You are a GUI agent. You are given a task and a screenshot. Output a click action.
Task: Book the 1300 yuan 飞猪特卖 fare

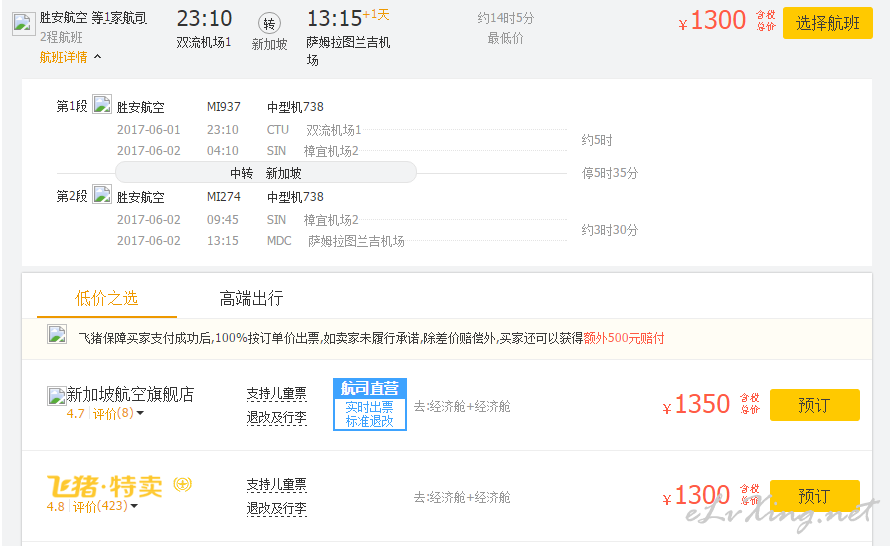815,495
